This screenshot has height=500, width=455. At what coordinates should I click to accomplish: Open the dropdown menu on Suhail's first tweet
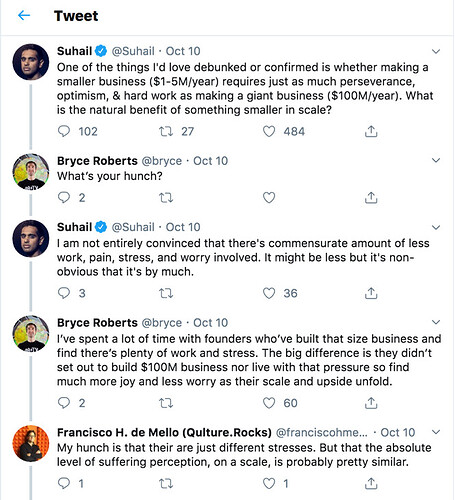point(436,51)
